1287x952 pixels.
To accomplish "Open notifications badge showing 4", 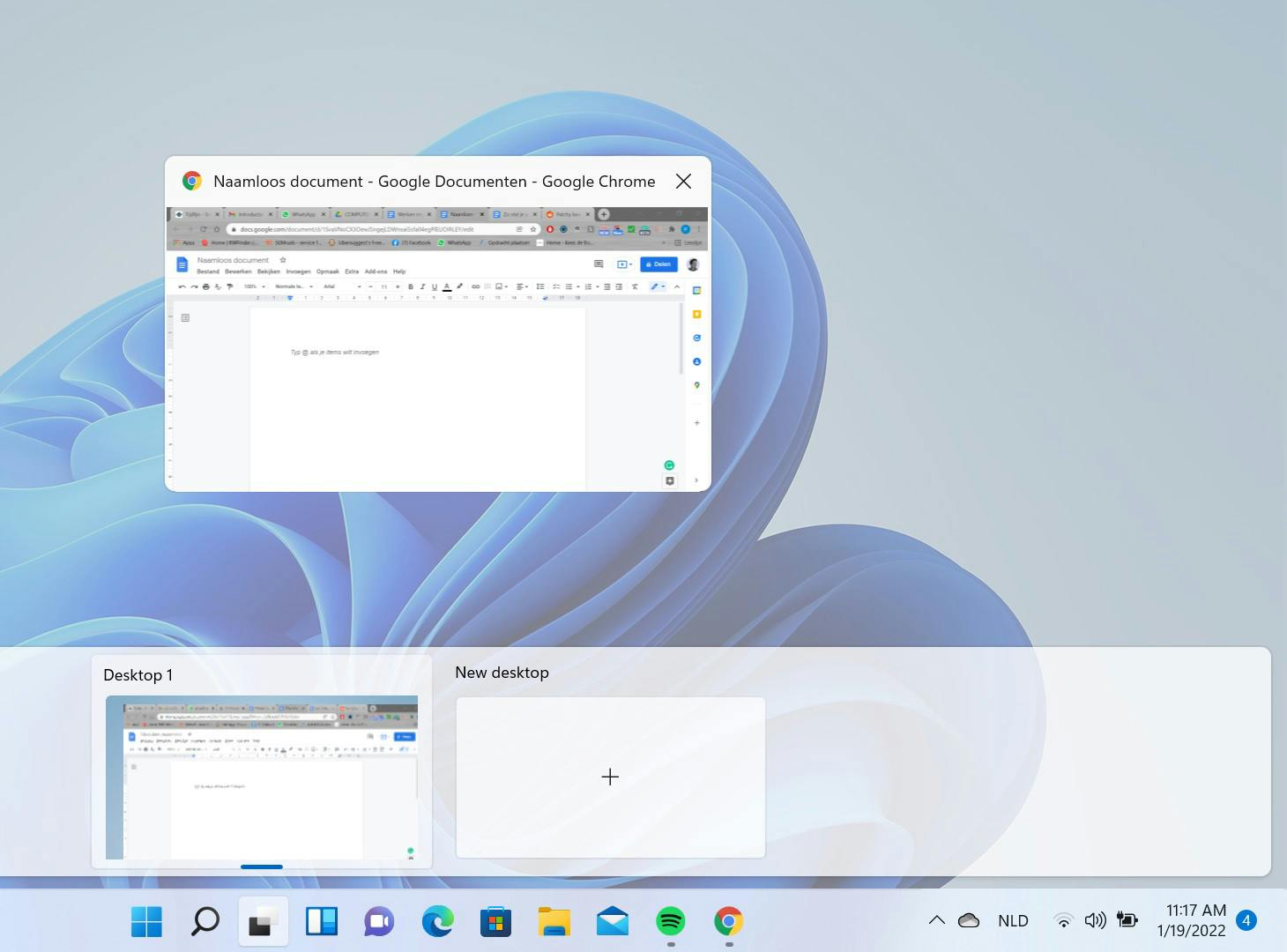I will coord(1246,920).
